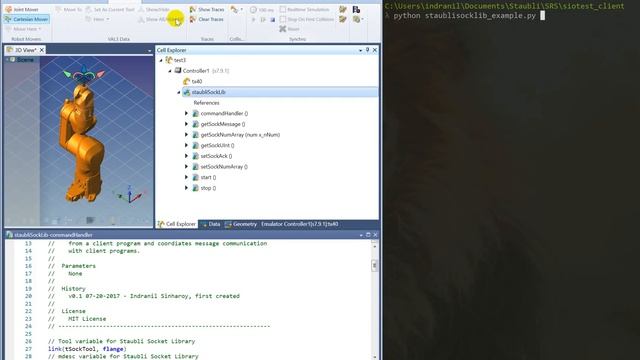Click Show Traces in ribbon
Screen dimensions: 640x360
click(x=207, y=9)
